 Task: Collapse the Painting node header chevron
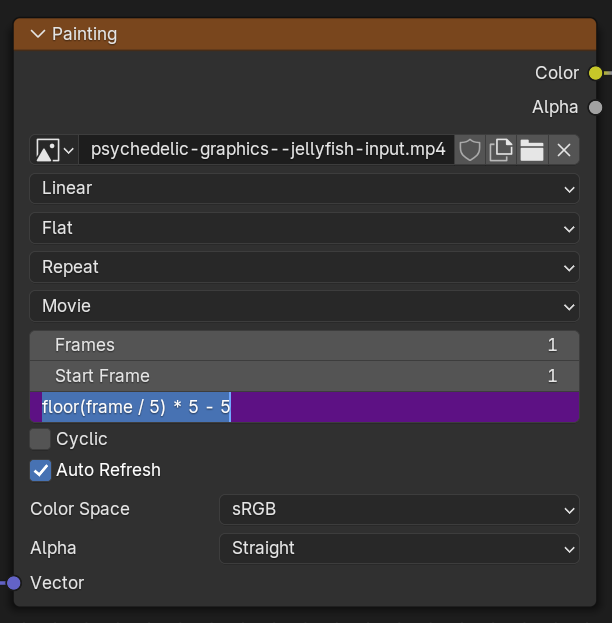(38, 34)
